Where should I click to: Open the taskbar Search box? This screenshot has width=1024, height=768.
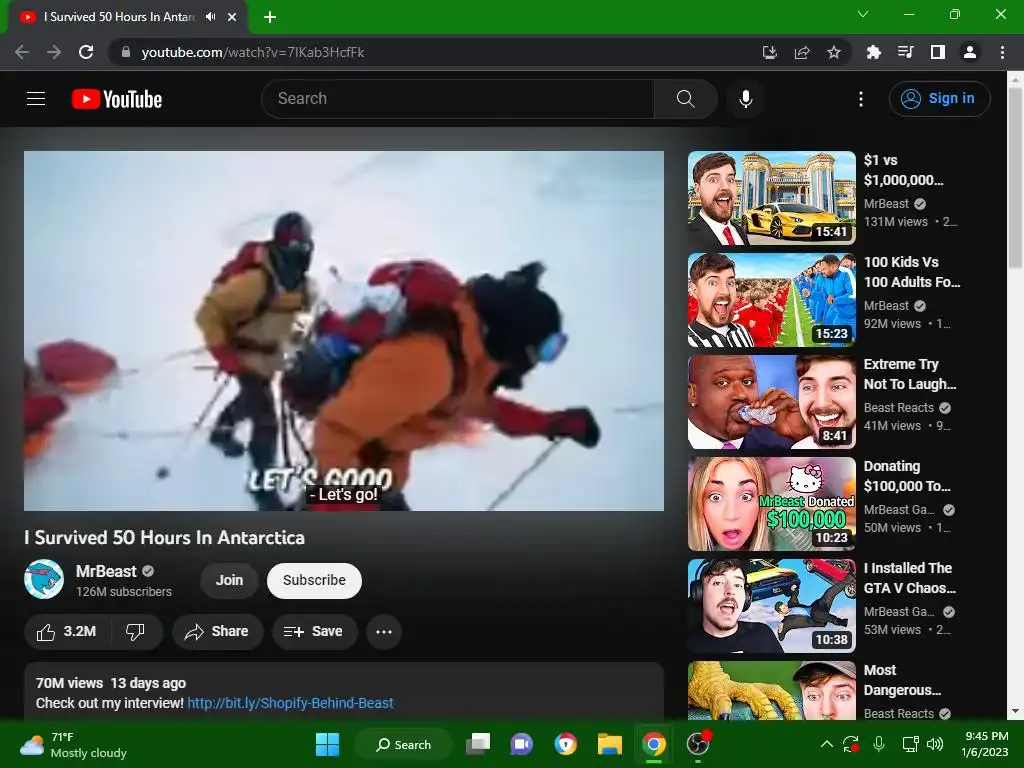click(403, 744)
